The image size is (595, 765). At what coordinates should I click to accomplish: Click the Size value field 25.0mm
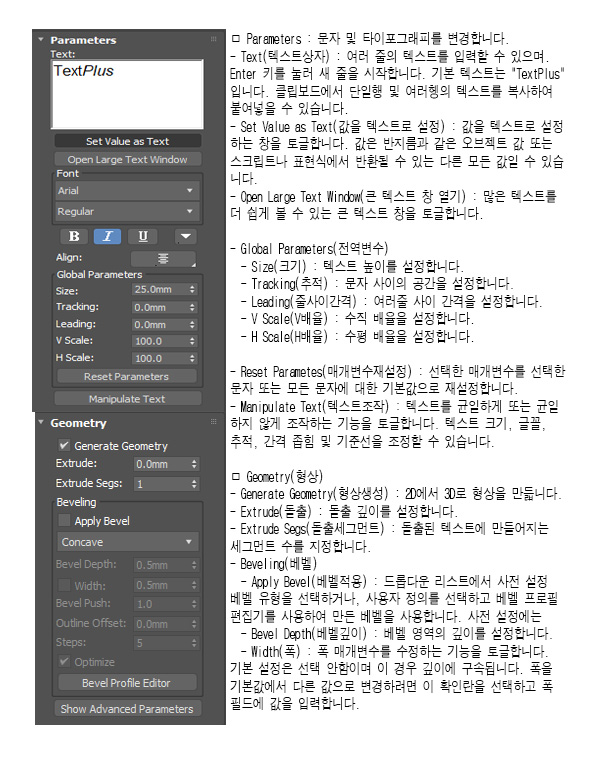tap(159, 289)
